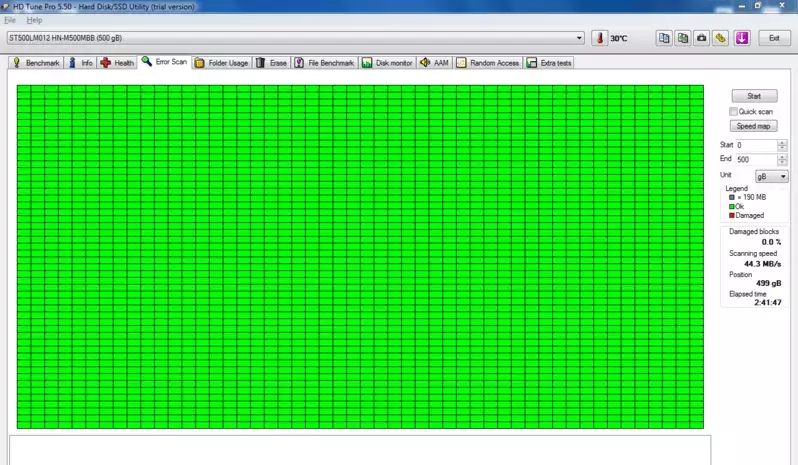Click the purple download arrow icon
The width and height of the screenshot is (798, 465).
(x=742, y=38)
